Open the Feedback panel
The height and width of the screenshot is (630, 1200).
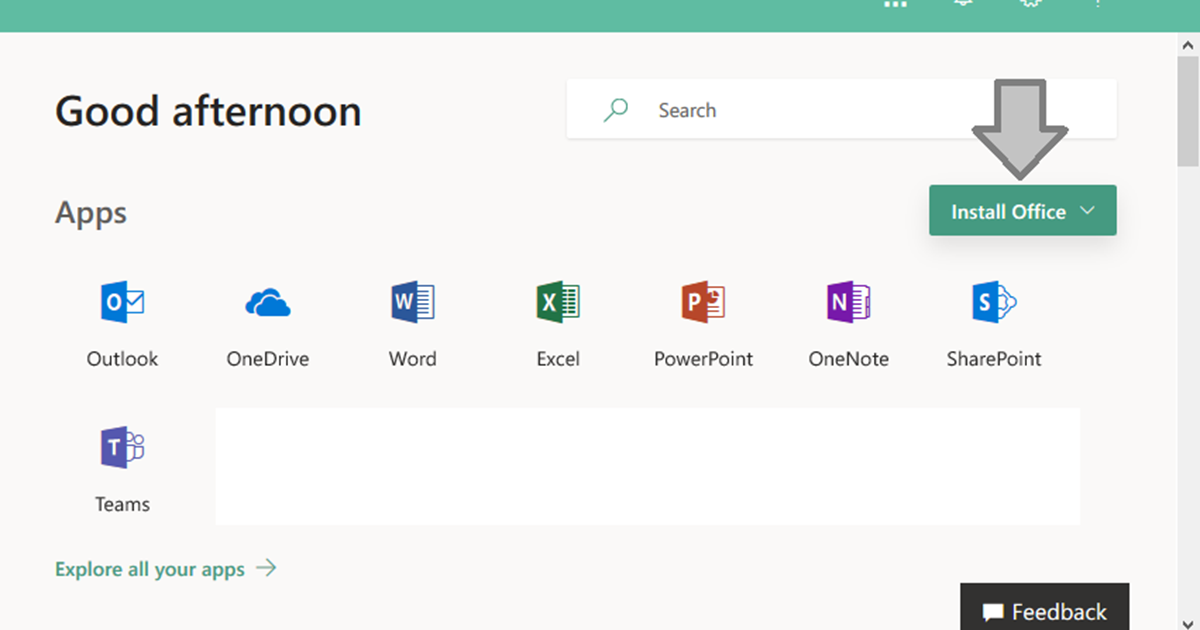(1044, 611)
